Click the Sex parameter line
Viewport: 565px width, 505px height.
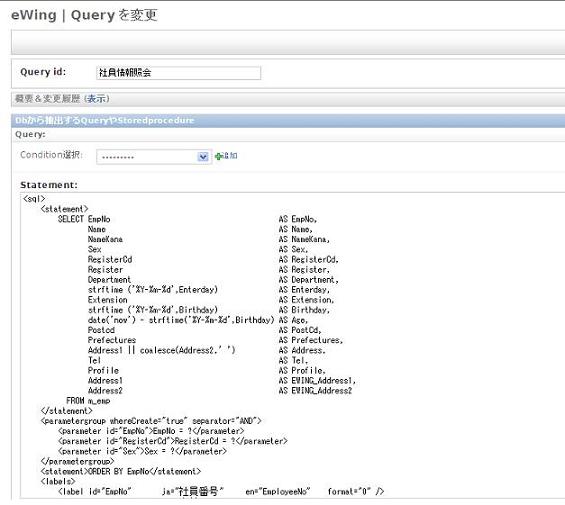click(x=142, y=451)
